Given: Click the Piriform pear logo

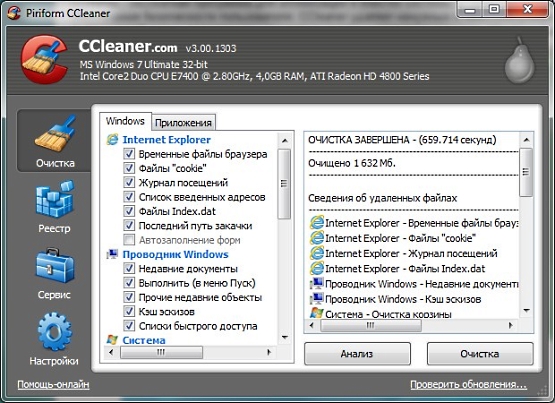Looking at the screenshot, I should tap(519, 60).
